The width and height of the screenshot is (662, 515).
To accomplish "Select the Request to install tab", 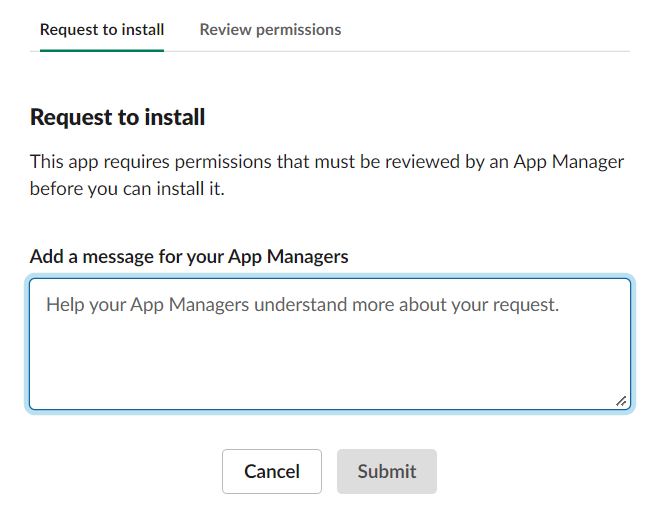I will coord(102,30).
